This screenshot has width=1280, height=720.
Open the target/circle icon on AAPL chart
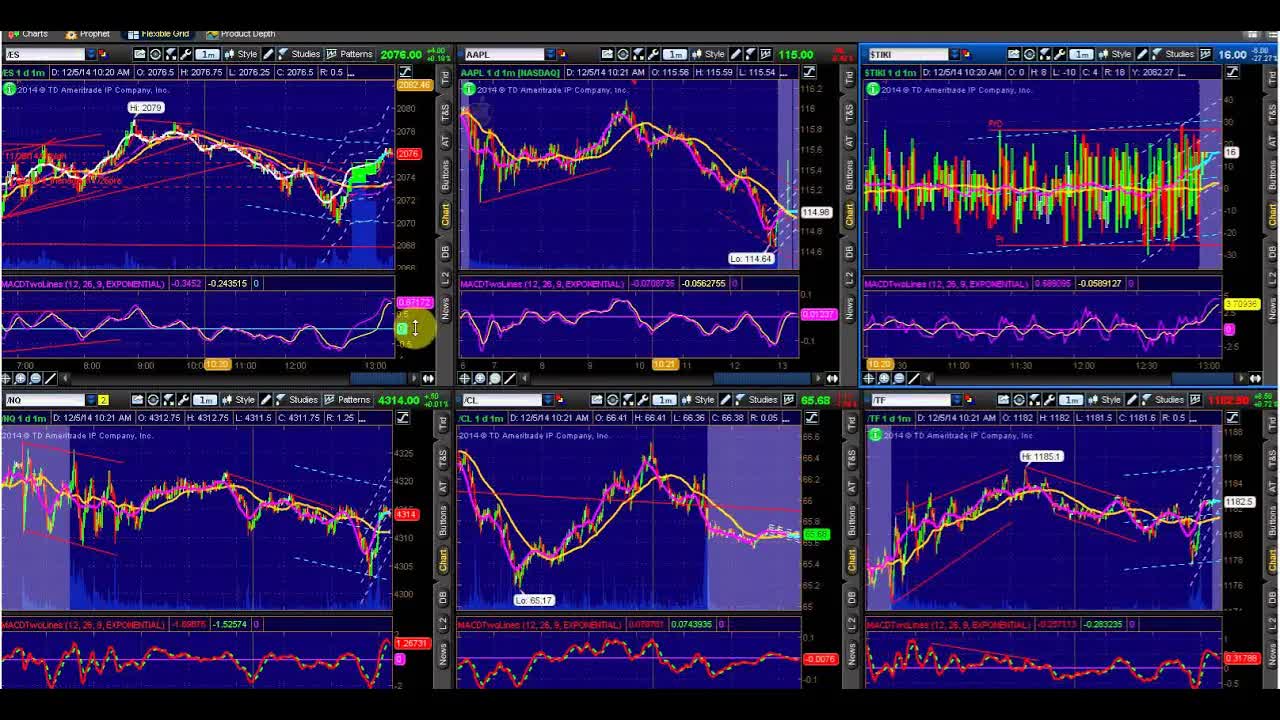tap(623, 54)
